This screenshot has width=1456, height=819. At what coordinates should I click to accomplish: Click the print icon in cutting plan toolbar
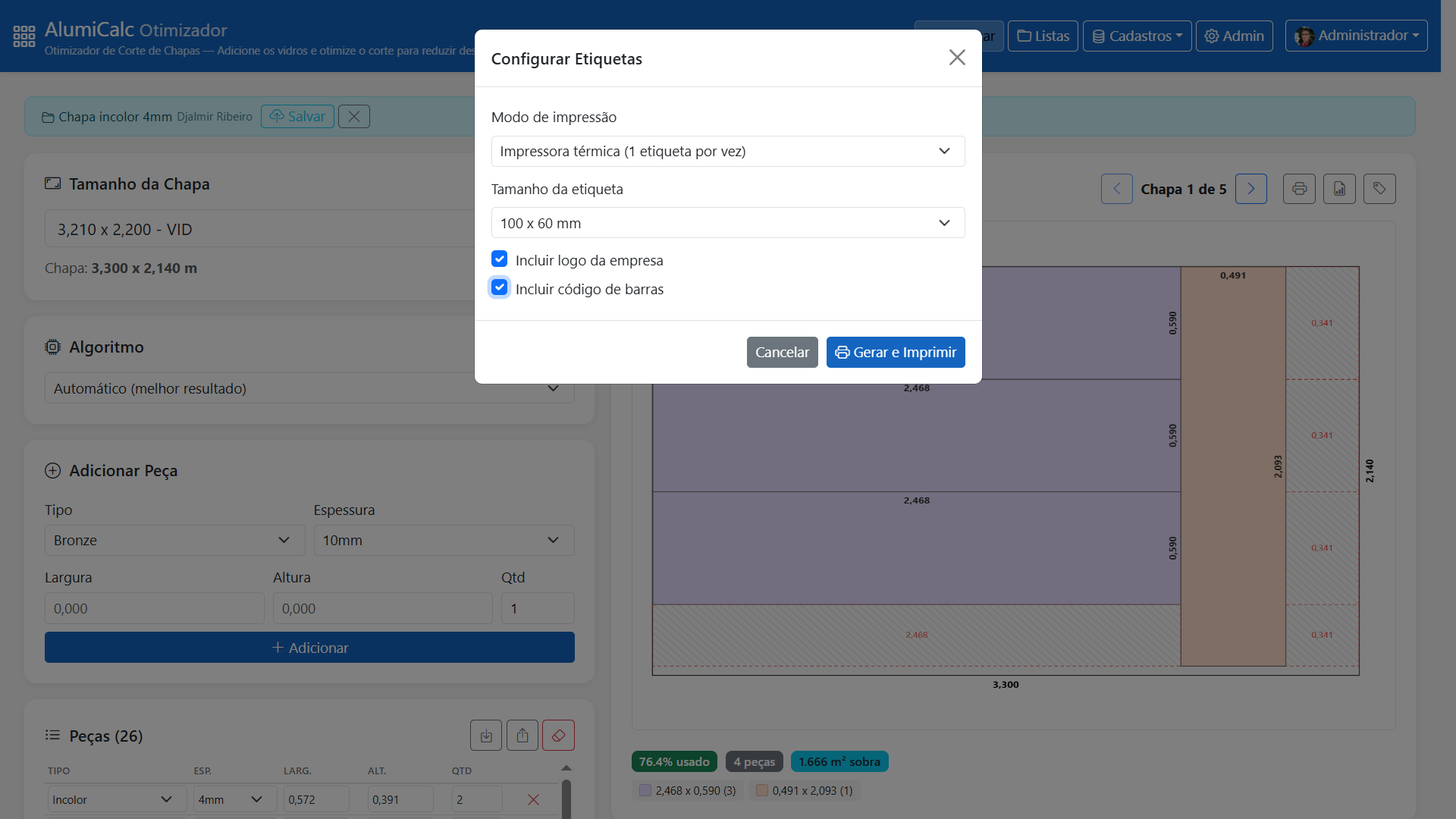pos(1299,189)
